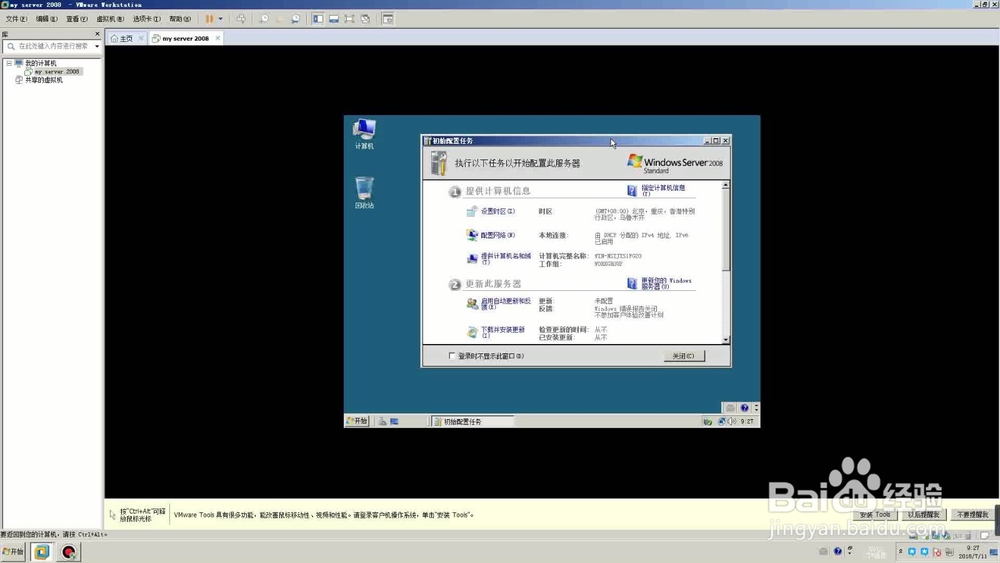Open the 虚拟机 menu
Image resolution: width=1000 pixels, height=563 pixels.
(110, 19)
